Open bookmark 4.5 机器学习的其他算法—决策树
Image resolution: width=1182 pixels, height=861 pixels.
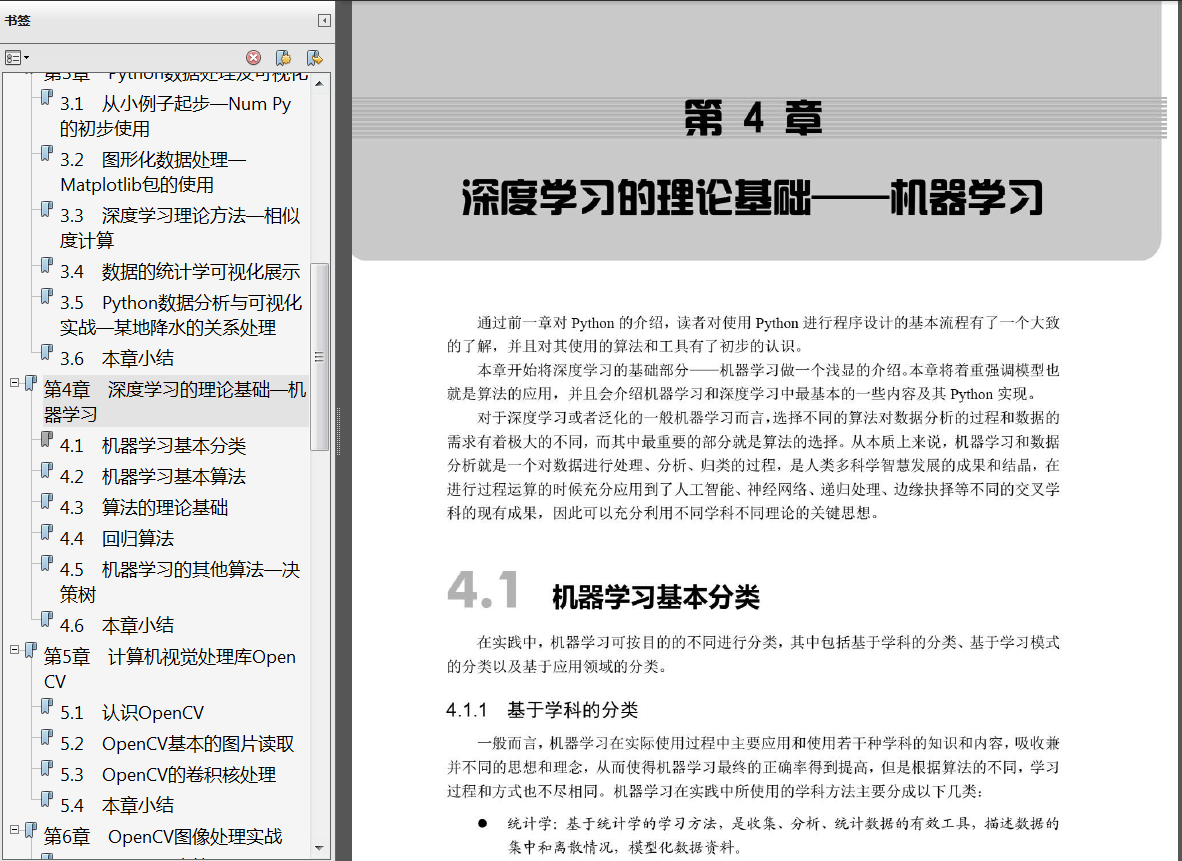(180, 581)
